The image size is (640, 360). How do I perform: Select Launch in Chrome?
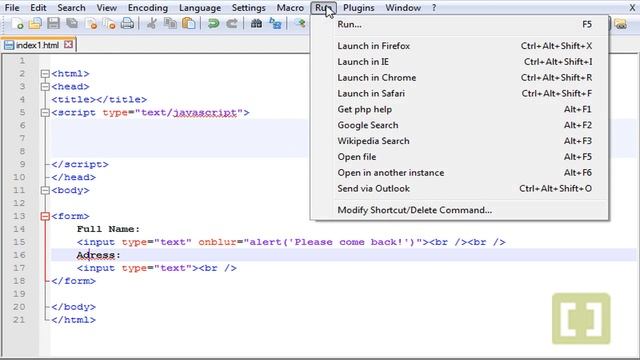point(460,78)
